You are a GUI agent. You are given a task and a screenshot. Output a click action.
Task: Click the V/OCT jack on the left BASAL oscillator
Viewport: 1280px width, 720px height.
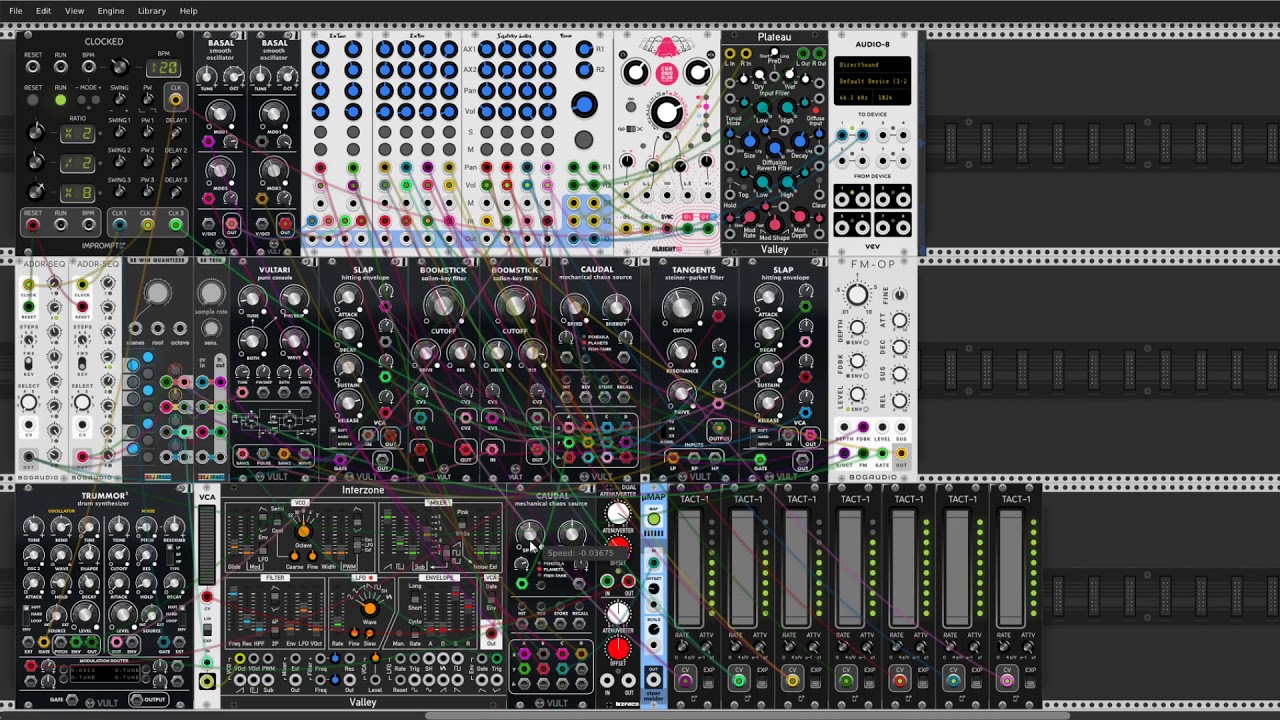(x=208, y=225)
